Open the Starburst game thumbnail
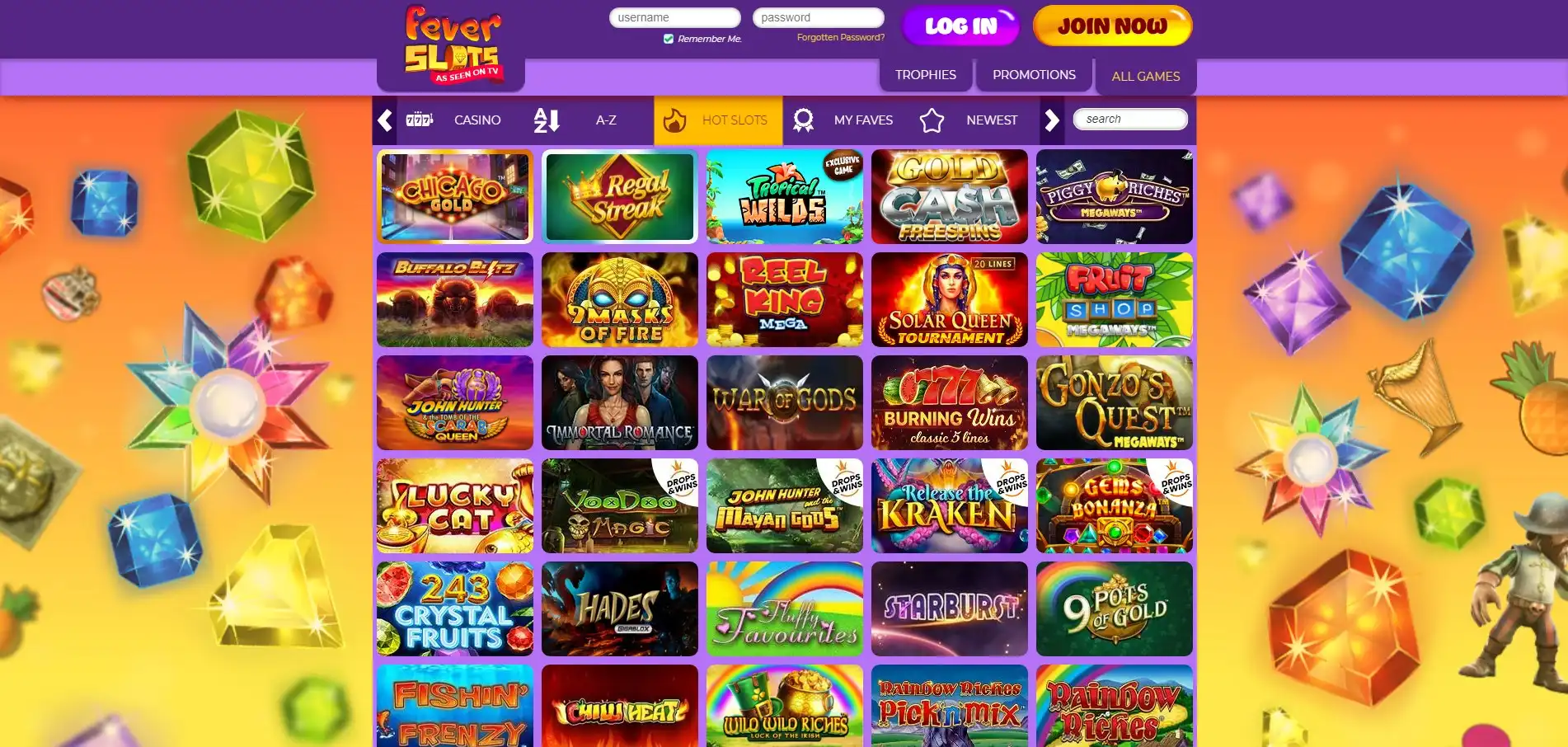Viewport: 1568px width, 747px height. click(x=949, y=608)
